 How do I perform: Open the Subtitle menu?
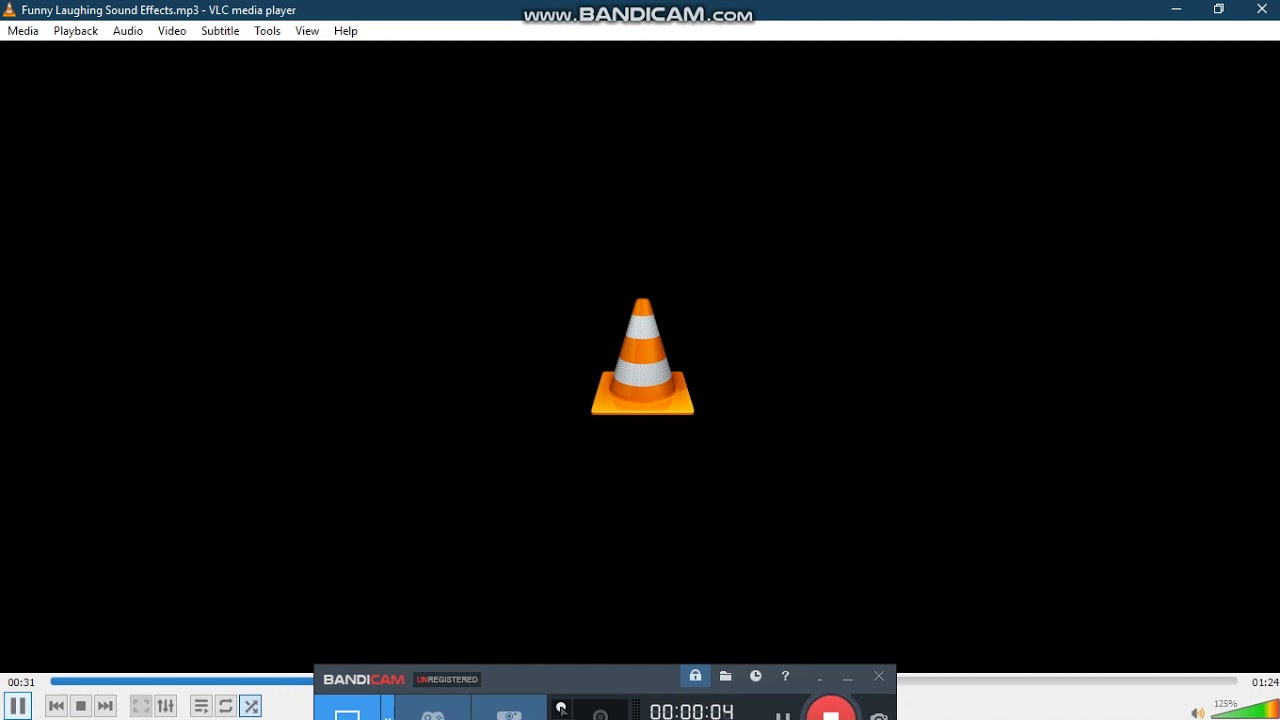pyautogui.click(x=220, y=31)
